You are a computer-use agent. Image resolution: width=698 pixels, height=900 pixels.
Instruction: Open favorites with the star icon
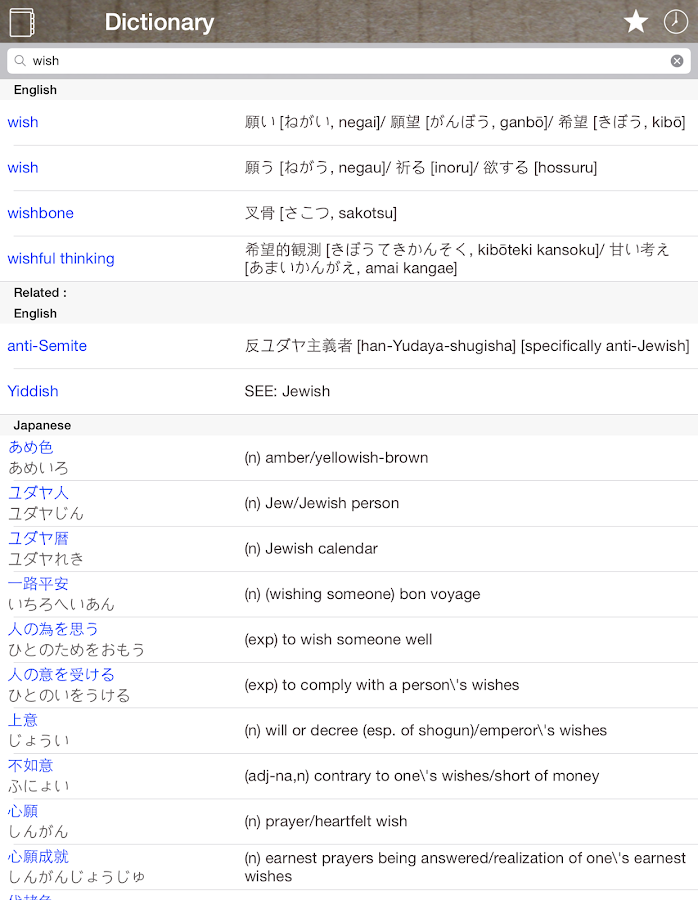pos(635,22)
